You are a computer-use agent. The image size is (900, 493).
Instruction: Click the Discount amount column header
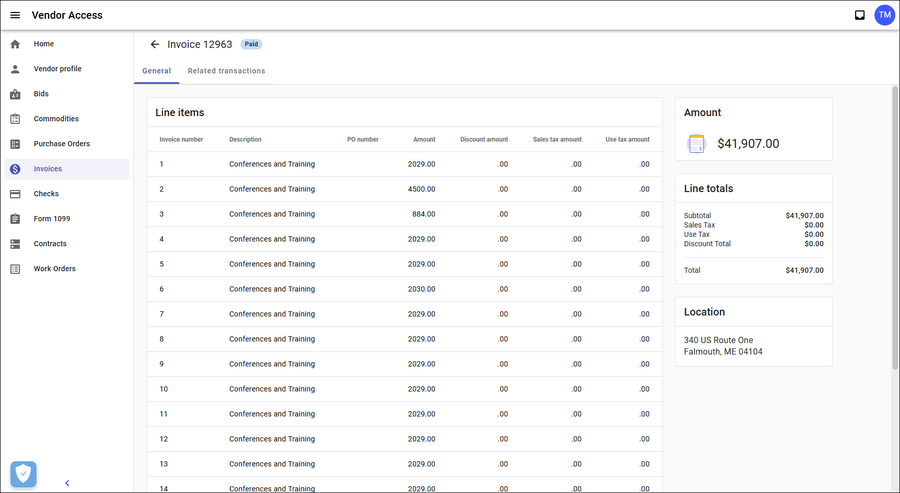click(484, 139)
